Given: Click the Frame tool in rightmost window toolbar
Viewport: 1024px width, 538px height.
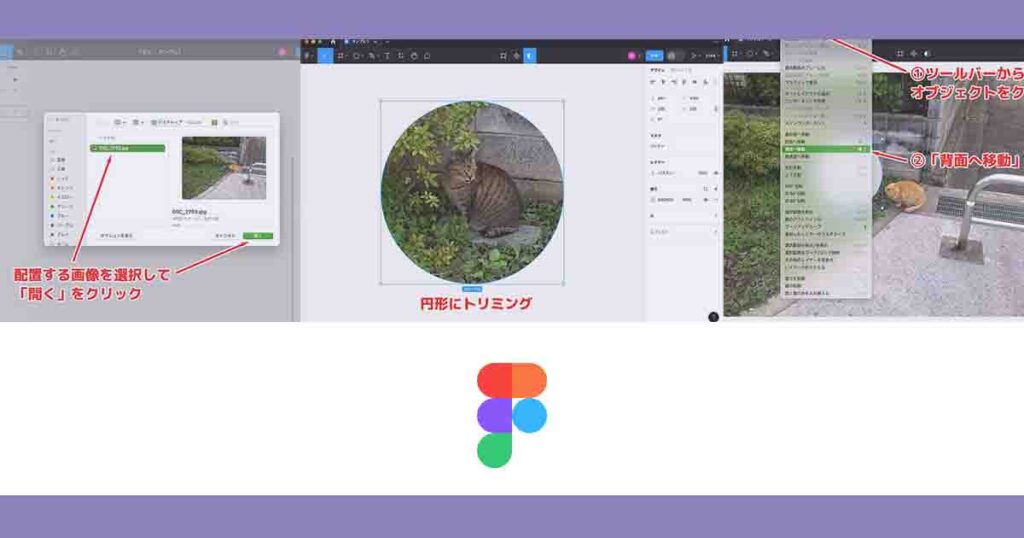Looking at the screenshot, I should point(735,54).
